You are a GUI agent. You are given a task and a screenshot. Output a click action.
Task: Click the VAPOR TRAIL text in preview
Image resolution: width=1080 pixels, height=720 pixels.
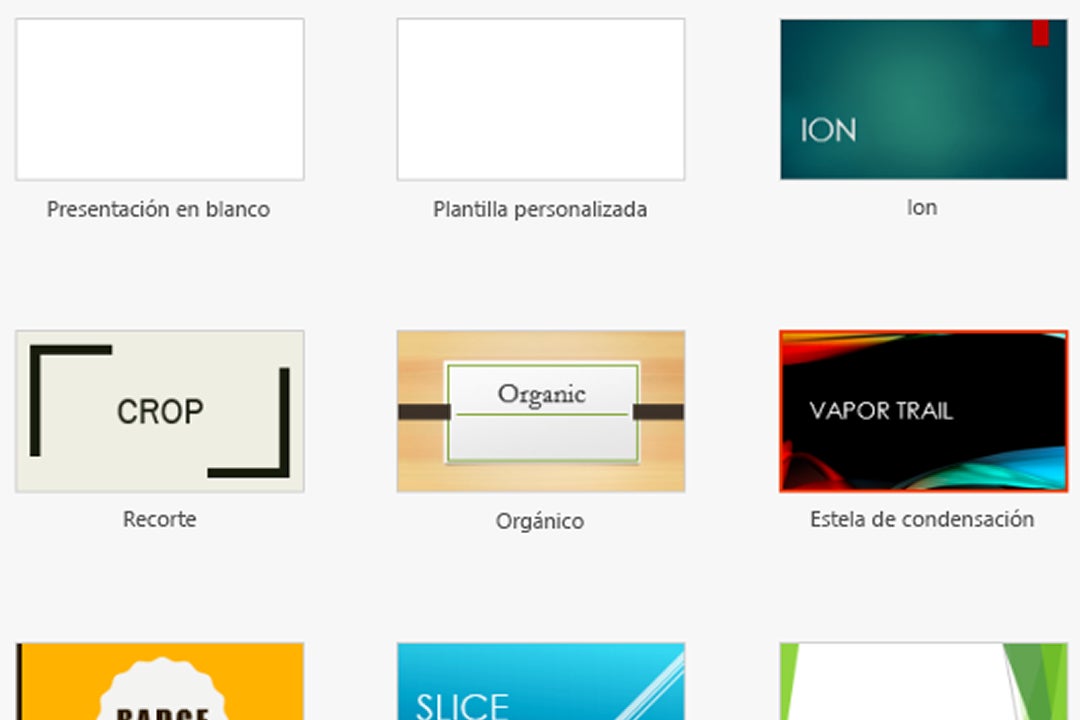pyautogui.click(x=881, y=411)
